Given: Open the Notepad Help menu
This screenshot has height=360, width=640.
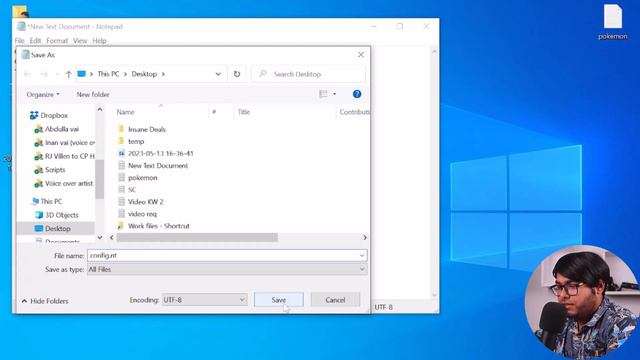Looking at the screenshot, I should tap(99, 41).
